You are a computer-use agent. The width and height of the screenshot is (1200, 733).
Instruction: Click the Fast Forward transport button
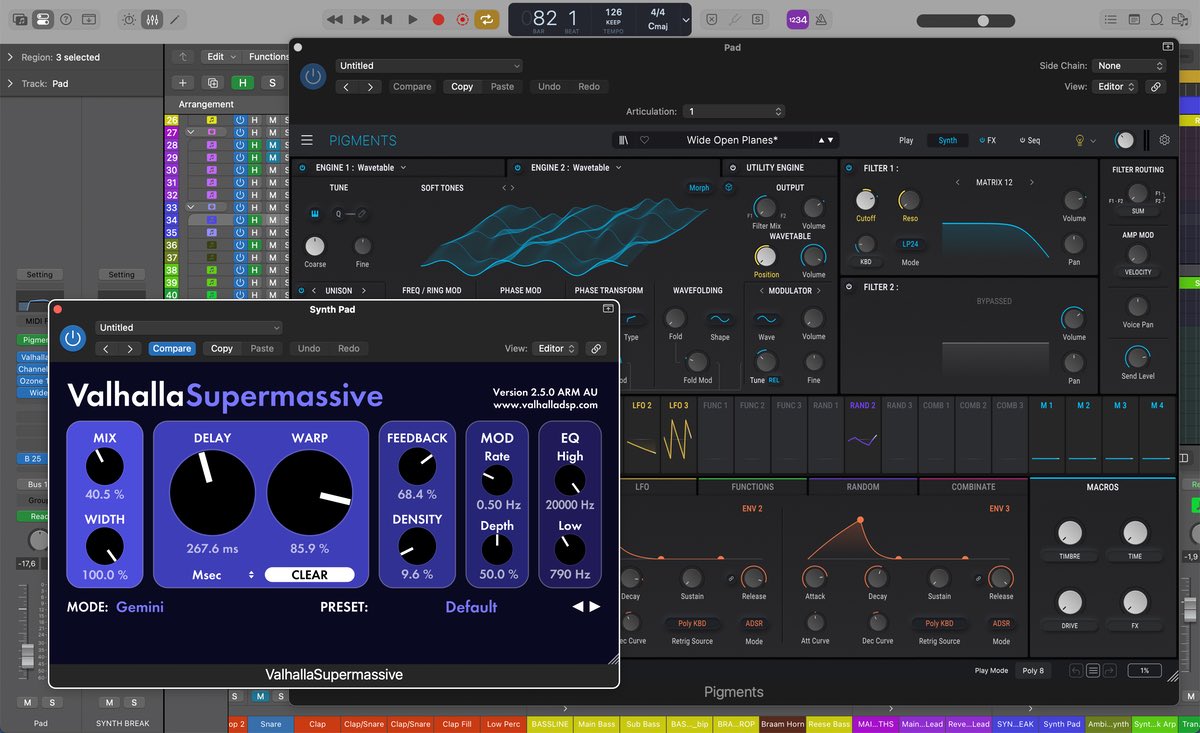[x=361, y=19]
